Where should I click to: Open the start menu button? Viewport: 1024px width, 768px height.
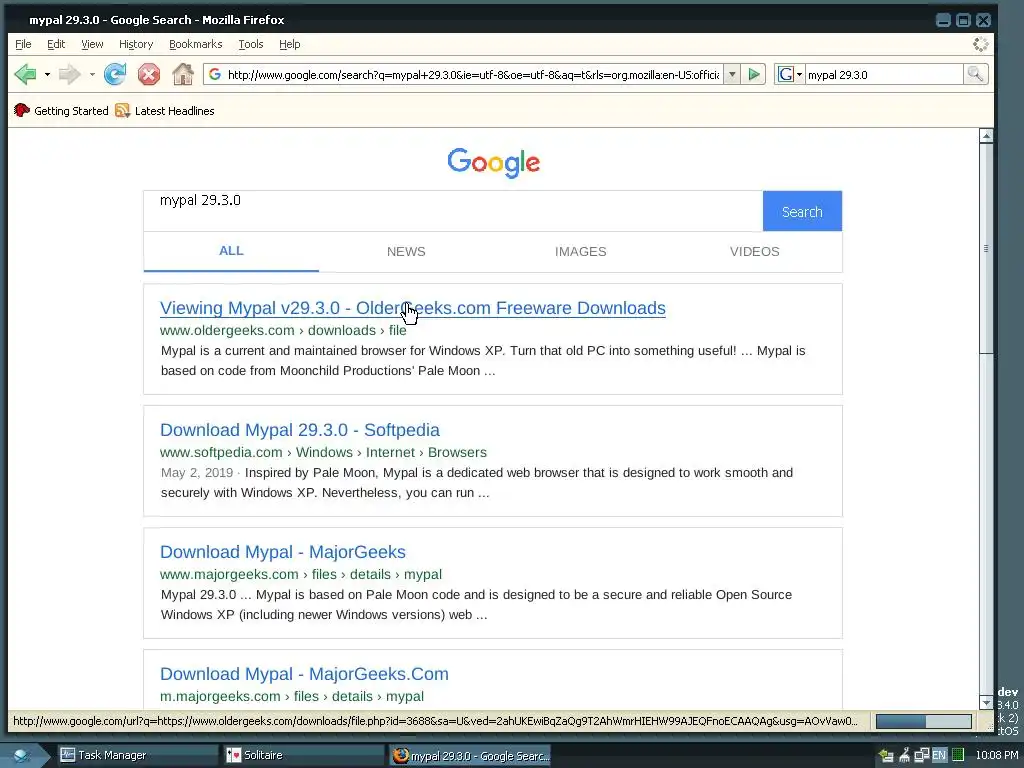[22, 755]
